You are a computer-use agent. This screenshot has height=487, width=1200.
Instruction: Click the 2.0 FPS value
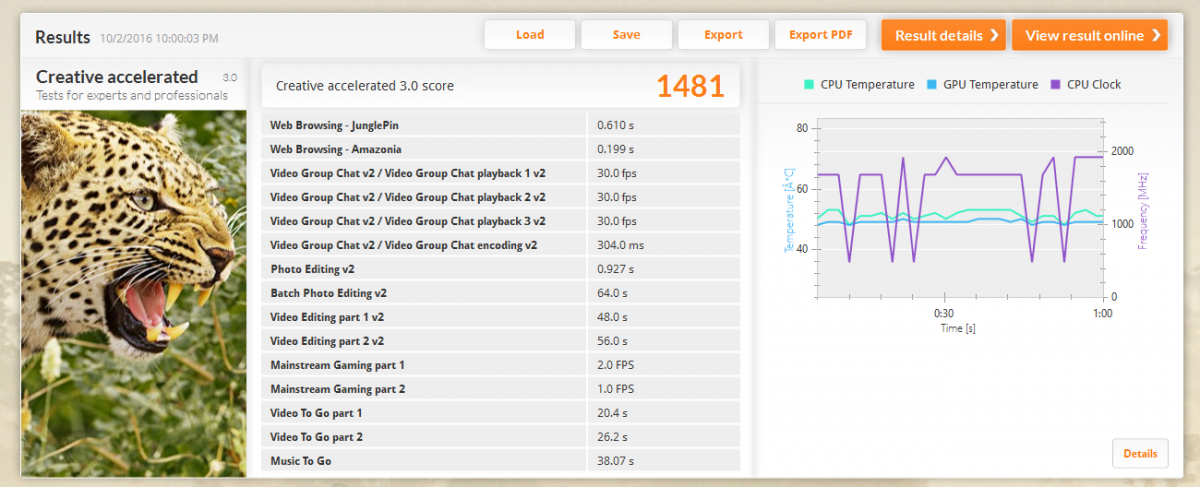pos(613,365)
